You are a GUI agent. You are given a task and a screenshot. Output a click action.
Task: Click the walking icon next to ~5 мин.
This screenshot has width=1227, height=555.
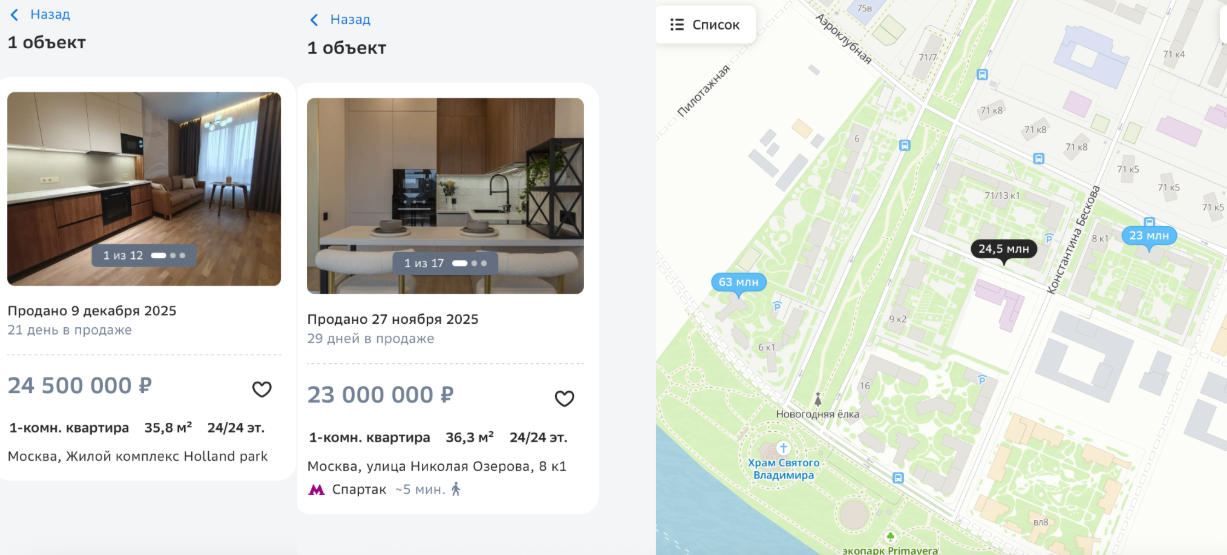(456, 489)
